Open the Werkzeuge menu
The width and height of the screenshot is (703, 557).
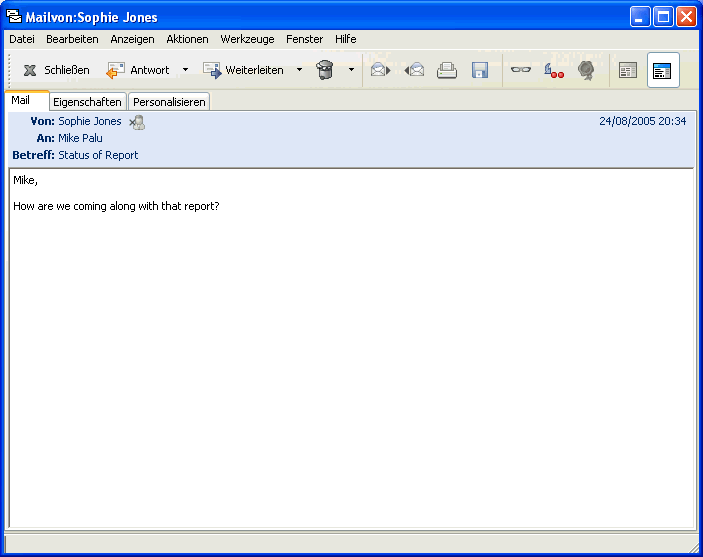point(247,39)
